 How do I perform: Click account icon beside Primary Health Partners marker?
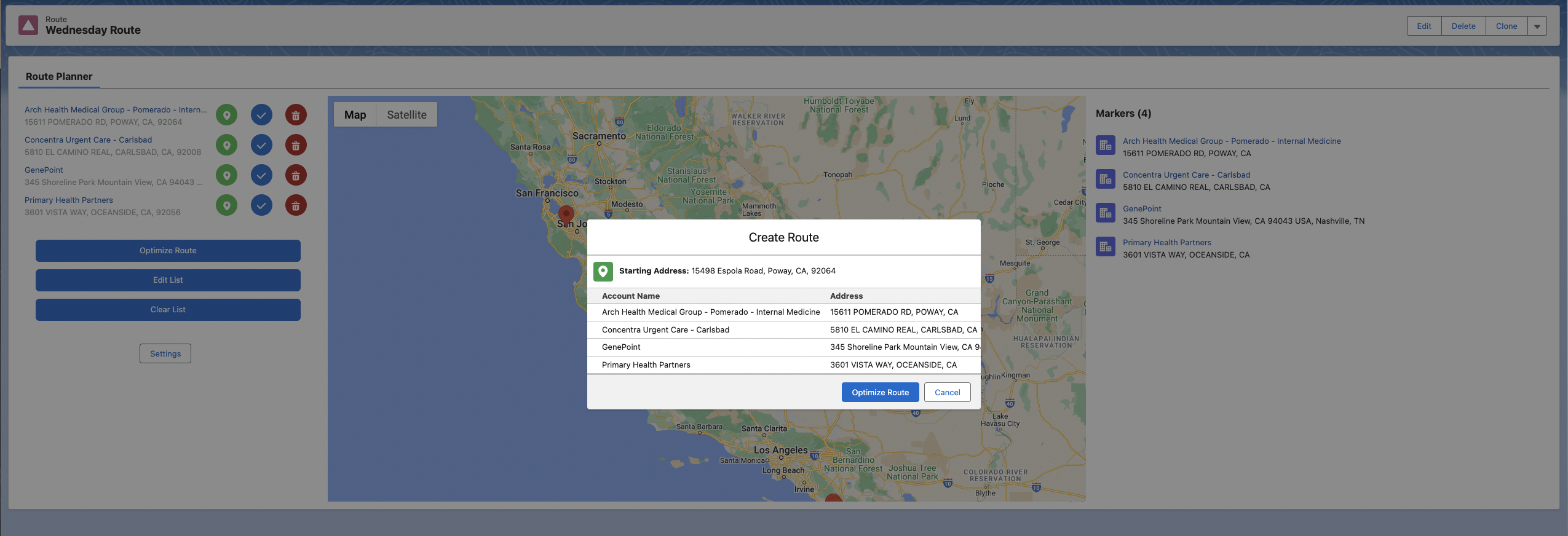click(1106, 247)
